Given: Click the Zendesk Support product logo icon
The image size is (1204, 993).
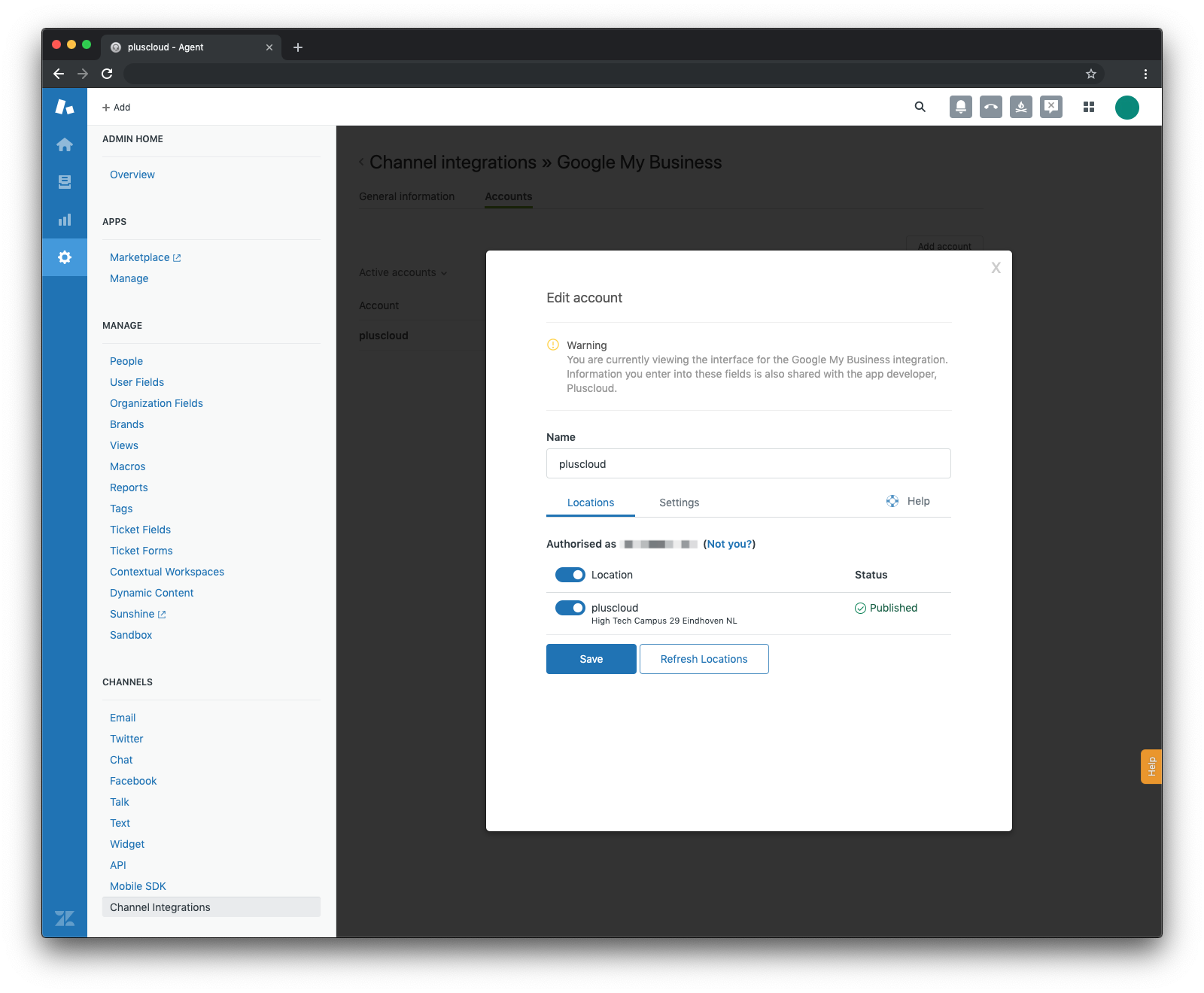Looking at the screenshot, I should point(65,107).
